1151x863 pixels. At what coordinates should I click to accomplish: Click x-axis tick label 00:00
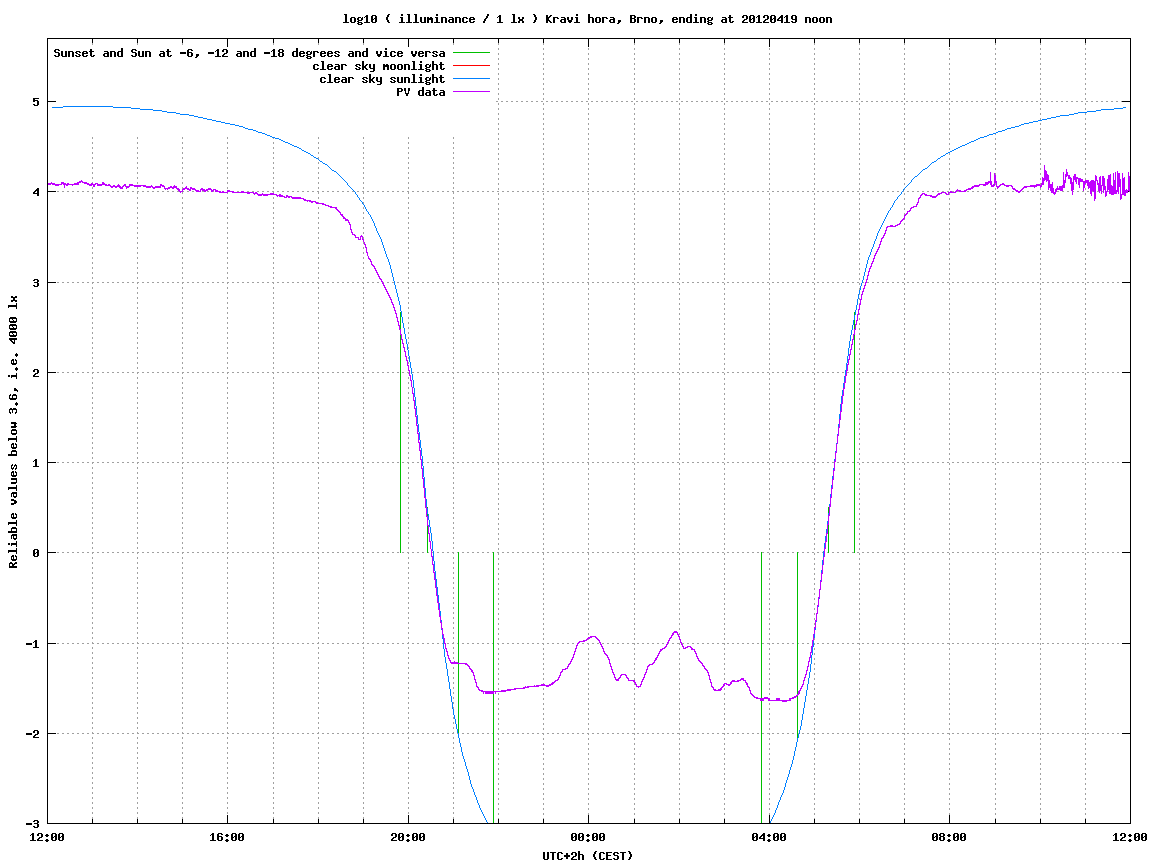click(x=589, y=837)
